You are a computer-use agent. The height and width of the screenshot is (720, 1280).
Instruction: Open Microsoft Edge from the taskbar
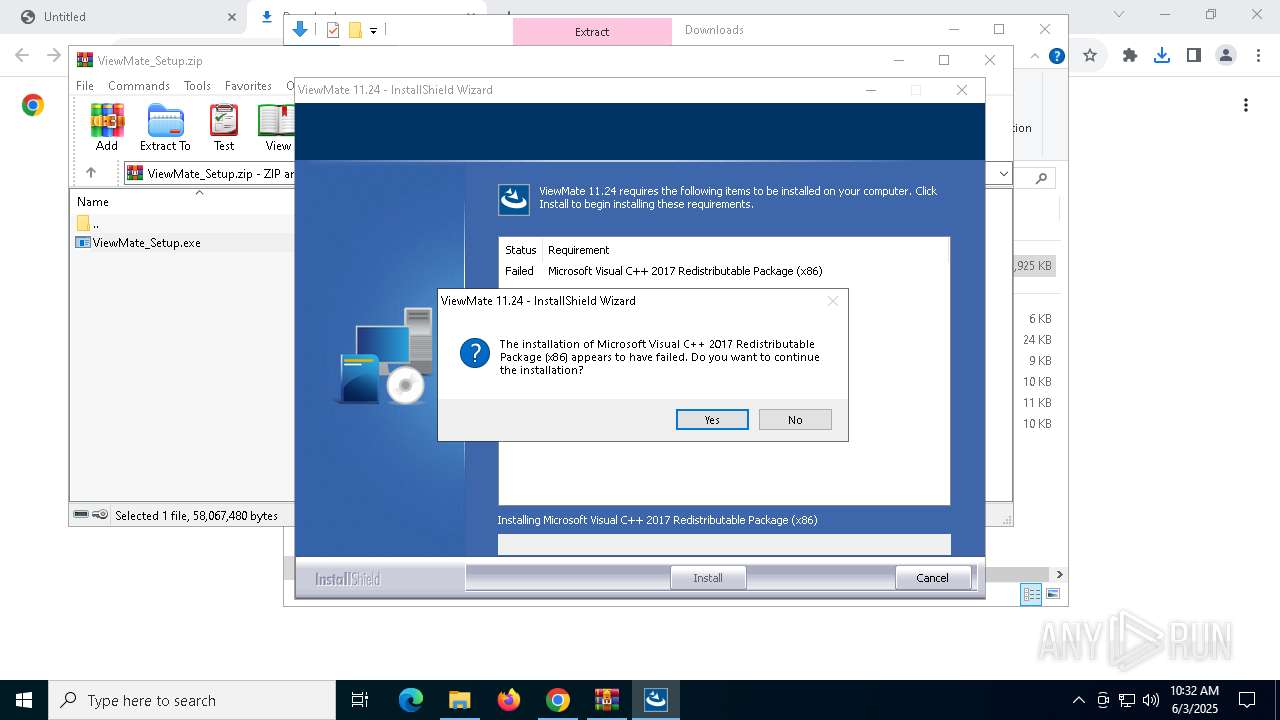(411, 700)
